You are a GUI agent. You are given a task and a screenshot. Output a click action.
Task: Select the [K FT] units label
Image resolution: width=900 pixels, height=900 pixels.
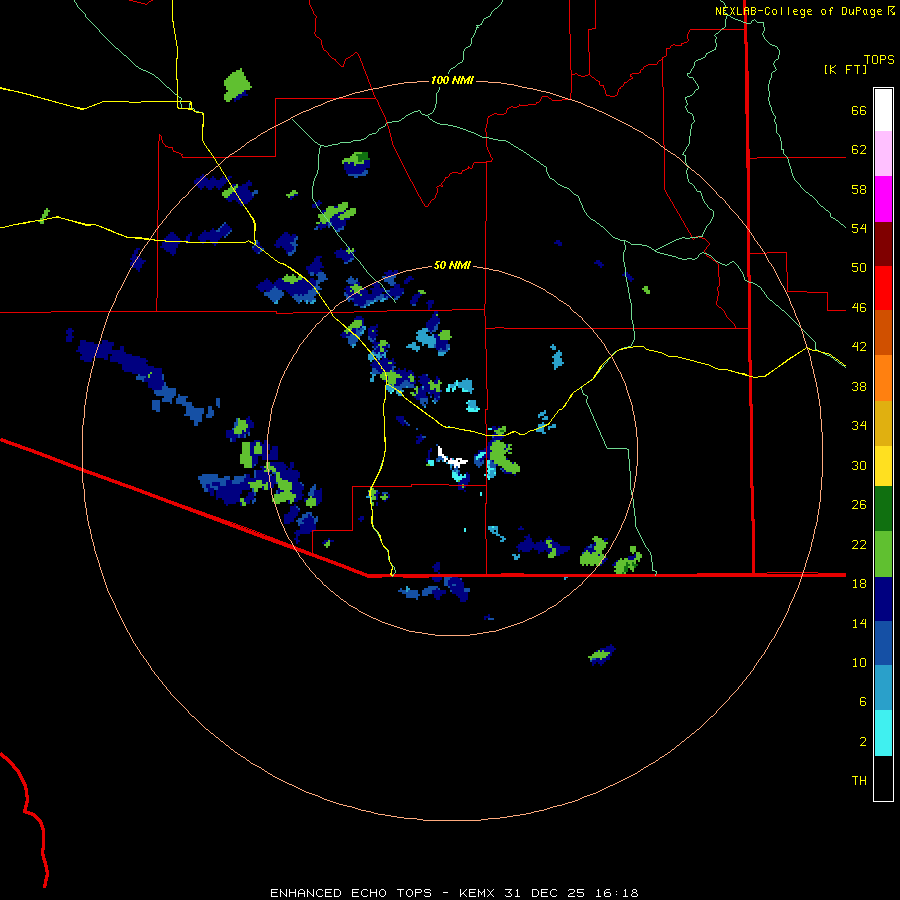(845, 69)
